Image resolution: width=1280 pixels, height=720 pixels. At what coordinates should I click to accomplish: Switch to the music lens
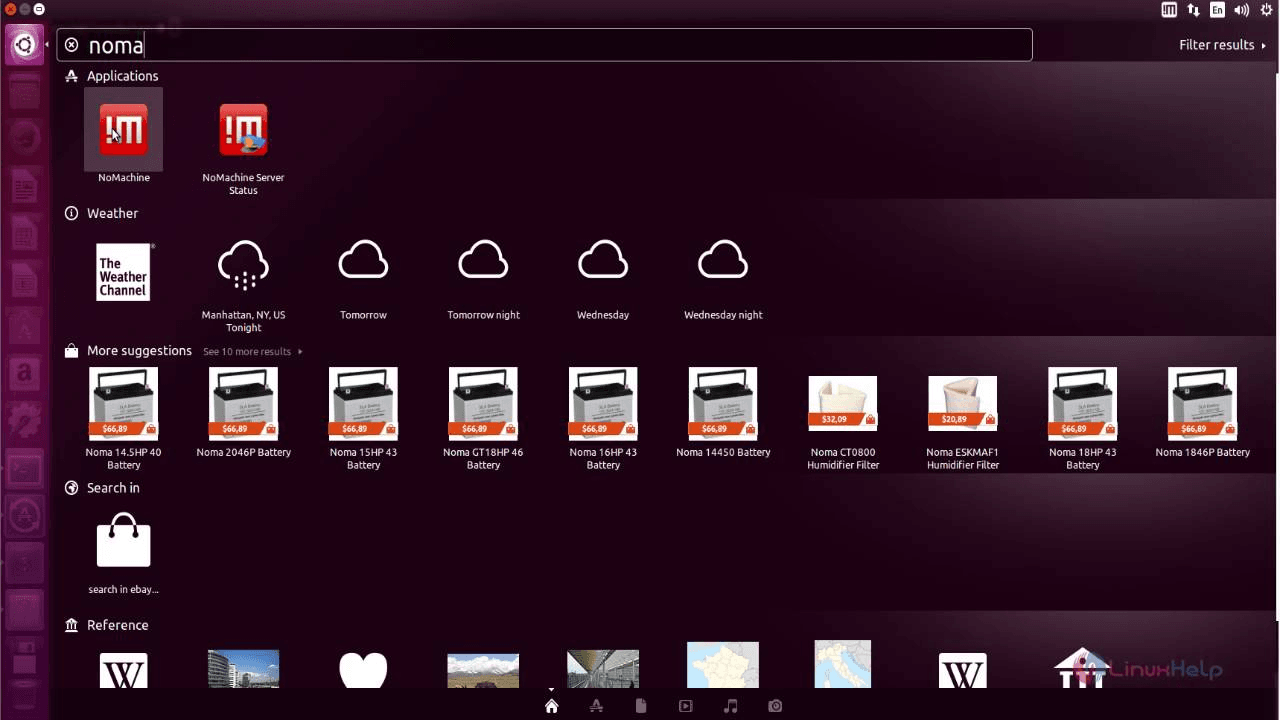point(731,706)
